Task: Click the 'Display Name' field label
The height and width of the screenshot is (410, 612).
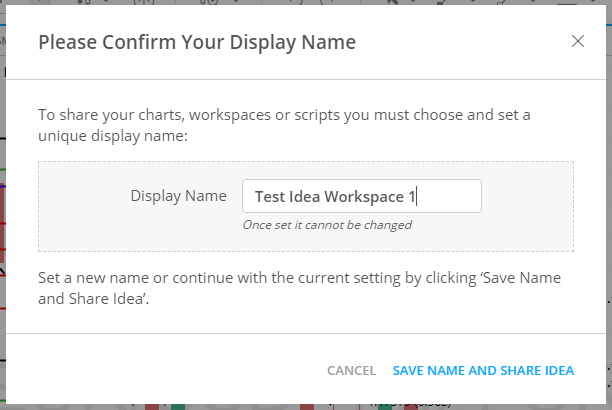Action: pyautogui.click(x=178, y=196)
